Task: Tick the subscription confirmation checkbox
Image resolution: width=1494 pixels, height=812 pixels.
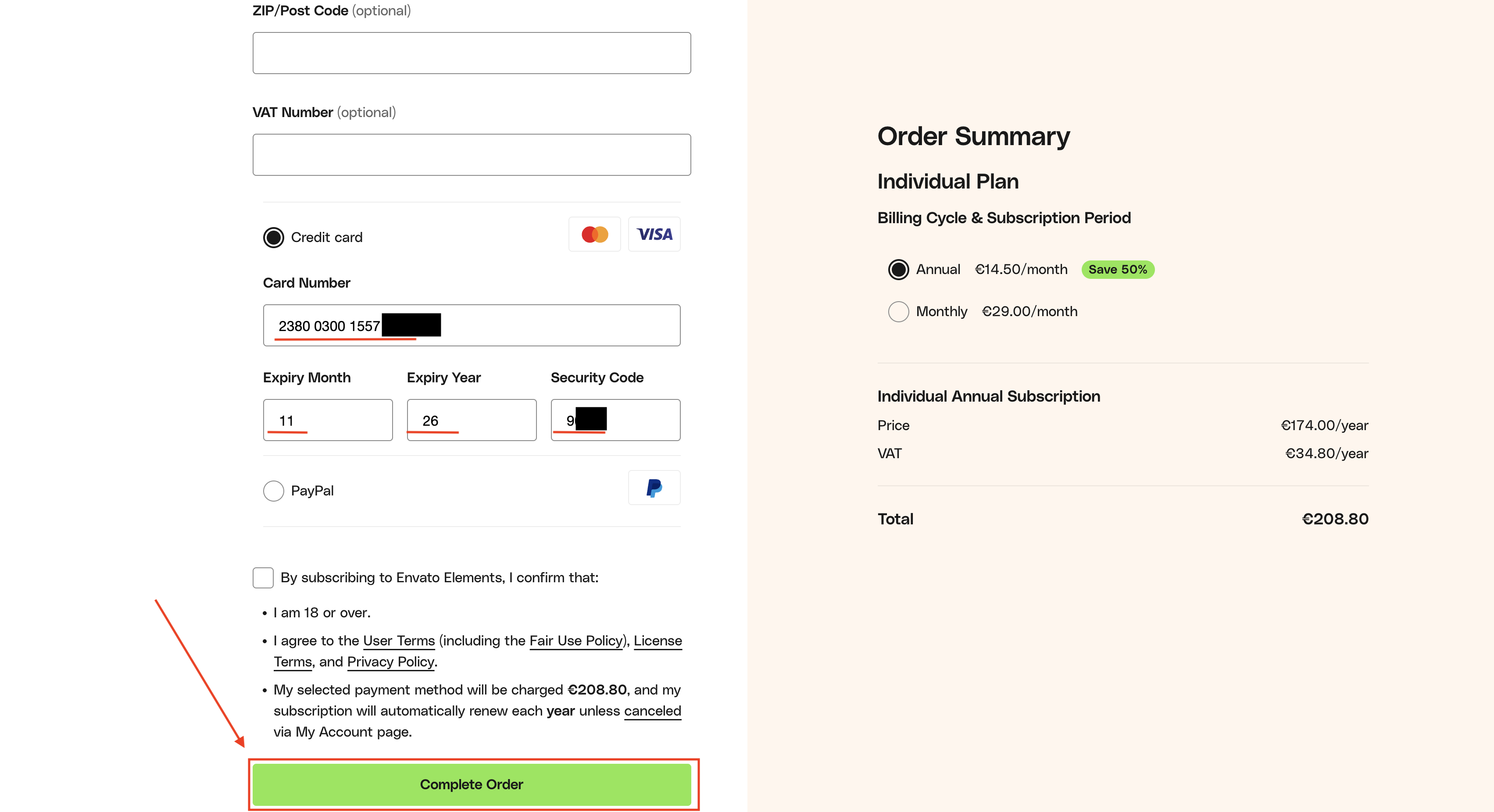Action: [263, 577]
